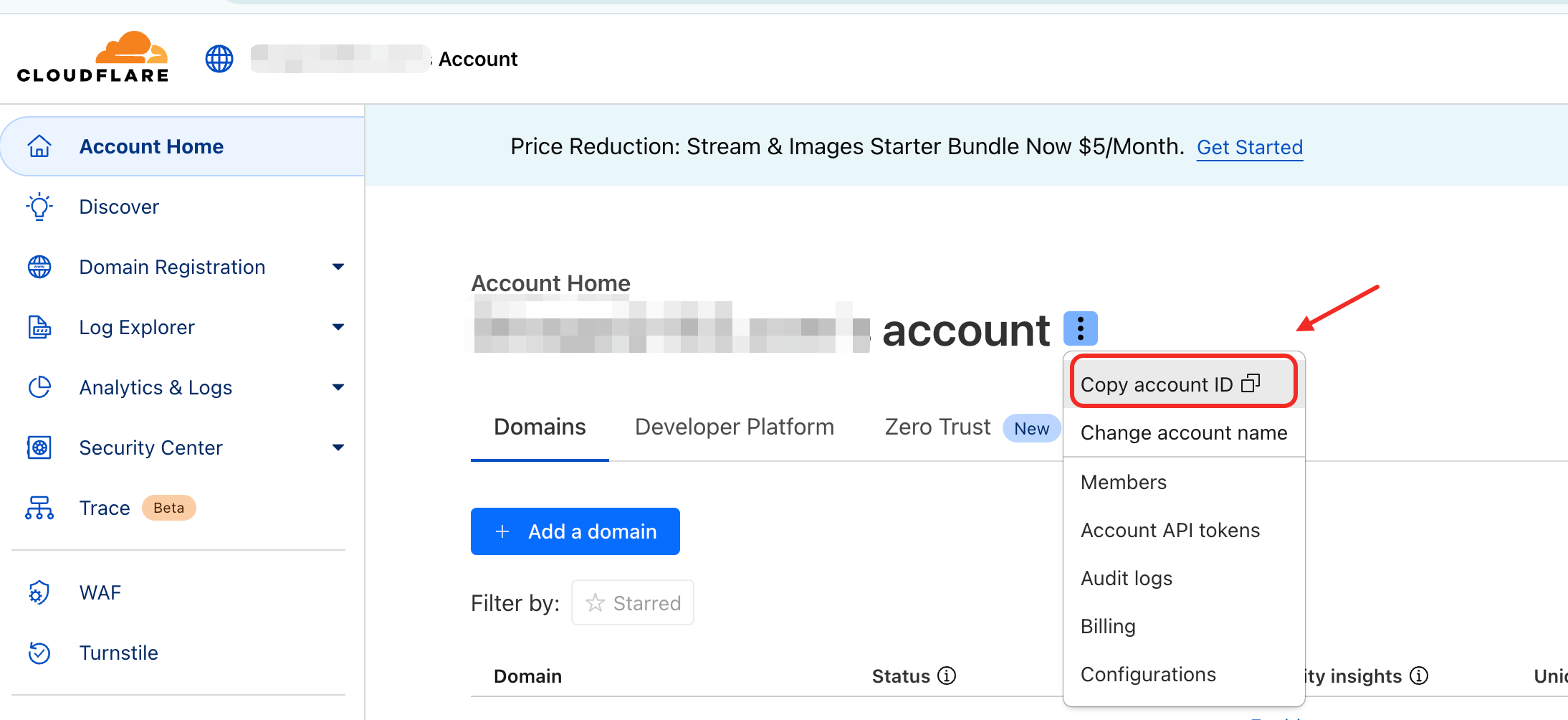The width and height of the screenshot is (1568, 720).
Task: Click the Account Home page heading
Action: (550, 283)
